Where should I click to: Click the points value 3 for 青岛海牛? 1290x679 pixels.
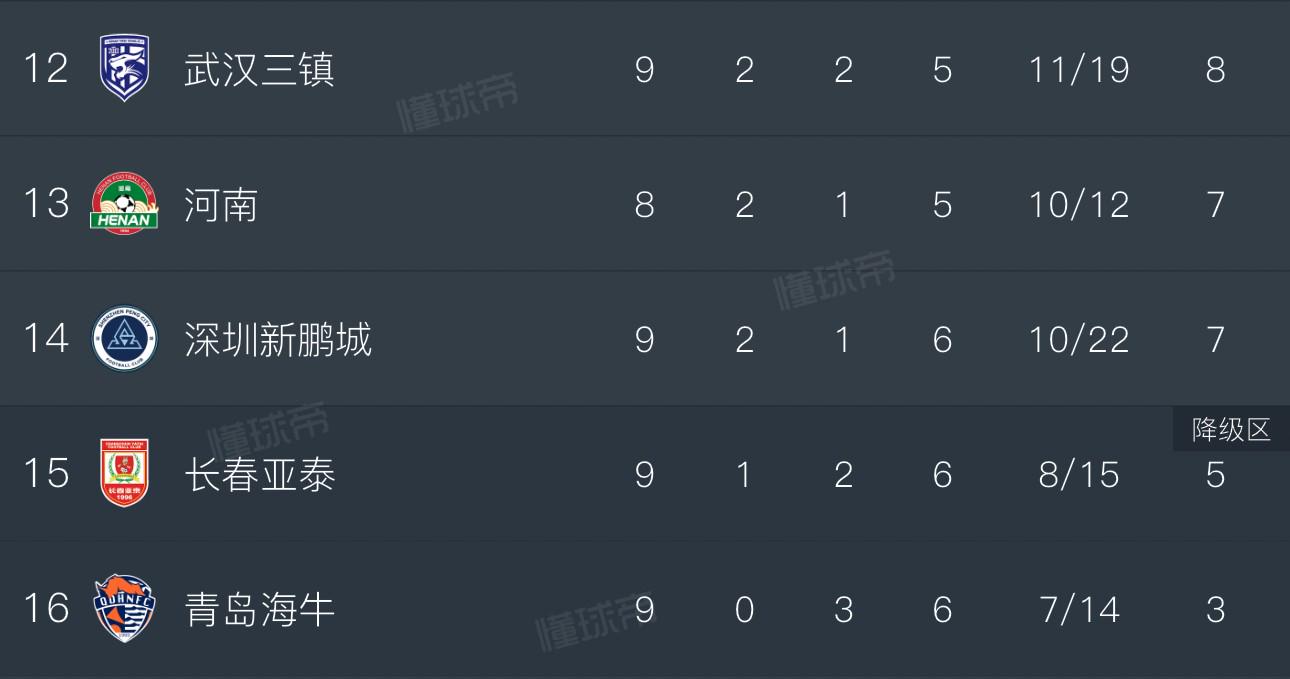coord(1215,609)
